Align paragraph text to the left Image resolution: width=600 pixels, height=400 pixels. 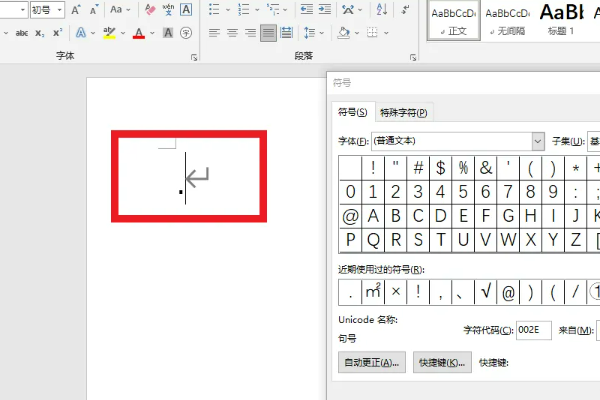click(214, 33)
